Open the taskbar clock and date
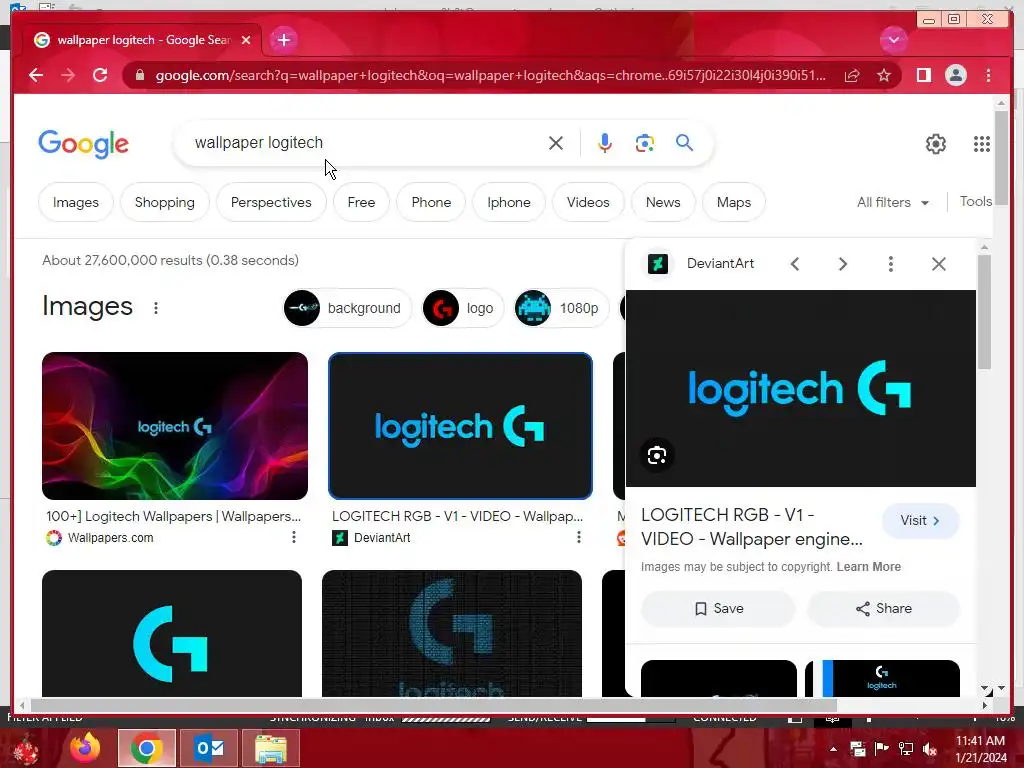Screen dimensions: 1024x768 [x=981, y=749]
